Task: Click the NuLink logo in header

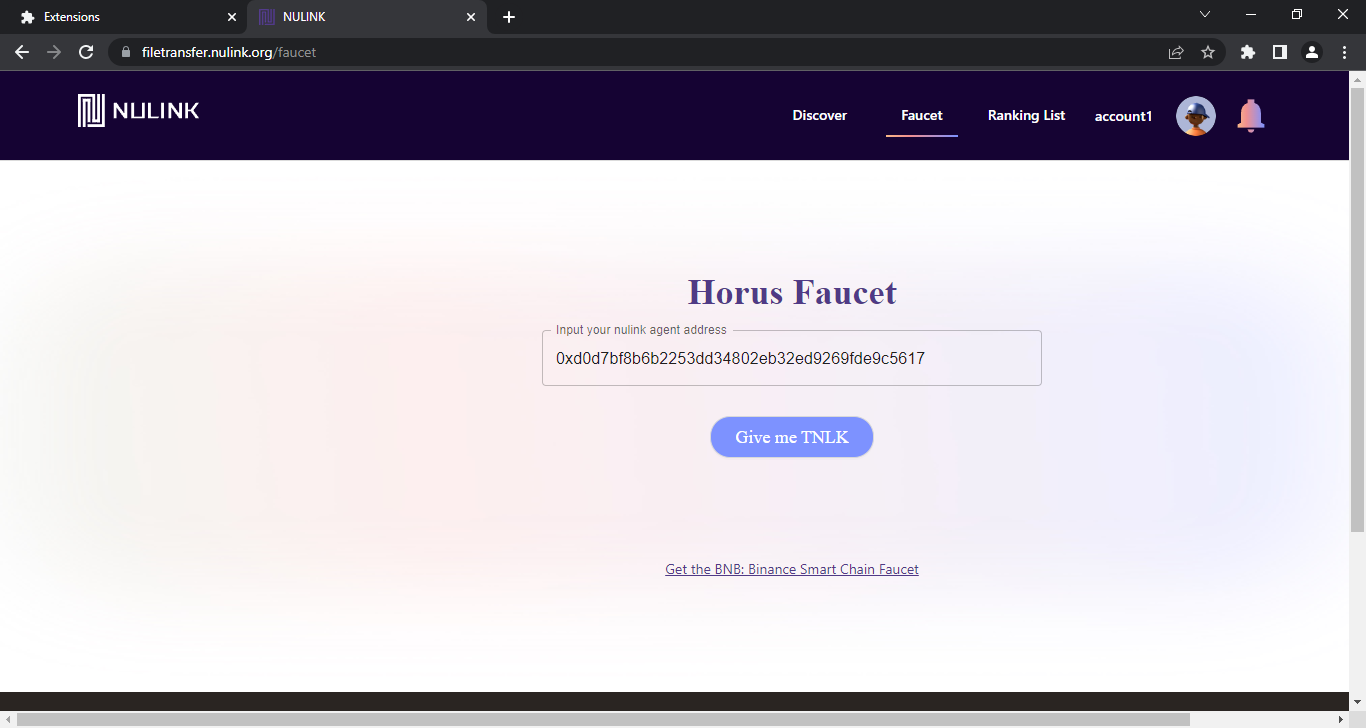Action: 139,111
